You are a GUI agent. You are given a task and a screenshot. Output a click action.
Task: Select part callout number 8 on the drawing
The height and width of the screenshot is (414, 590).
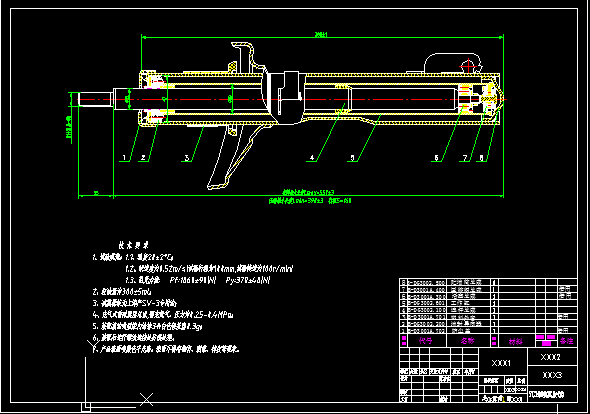tap(481, 158)
